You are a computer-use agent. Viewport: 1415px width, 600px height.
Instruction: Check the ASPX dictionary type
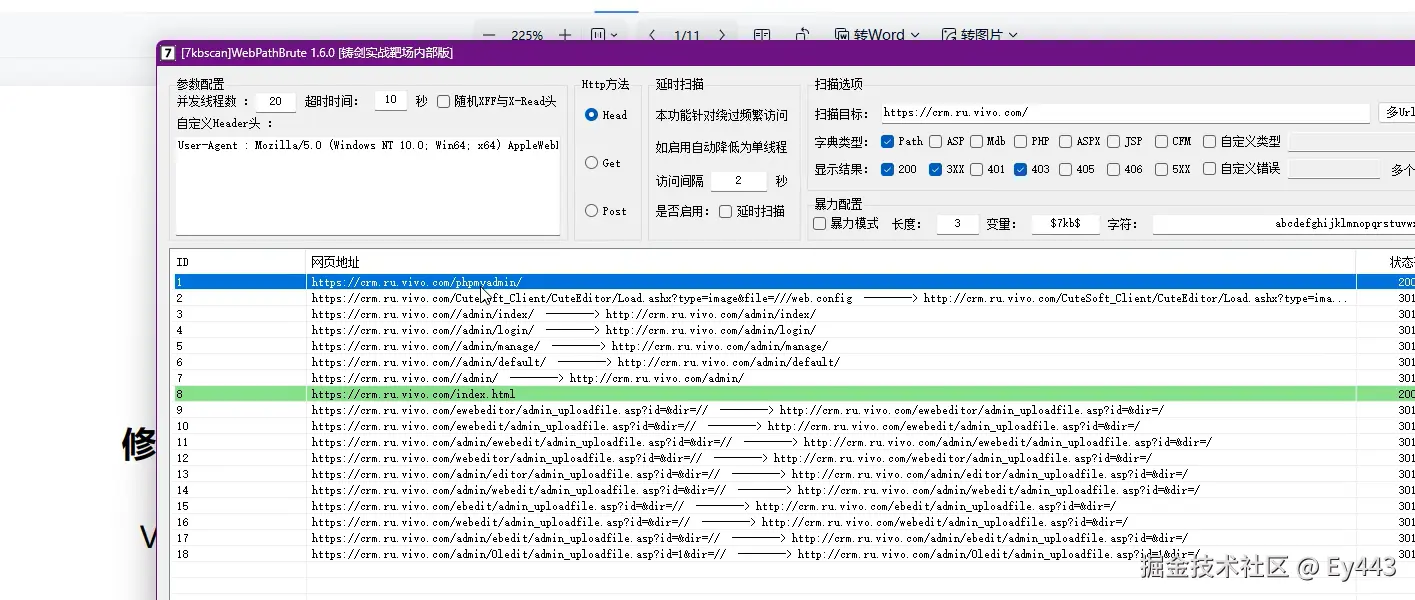coord(1066,141)
